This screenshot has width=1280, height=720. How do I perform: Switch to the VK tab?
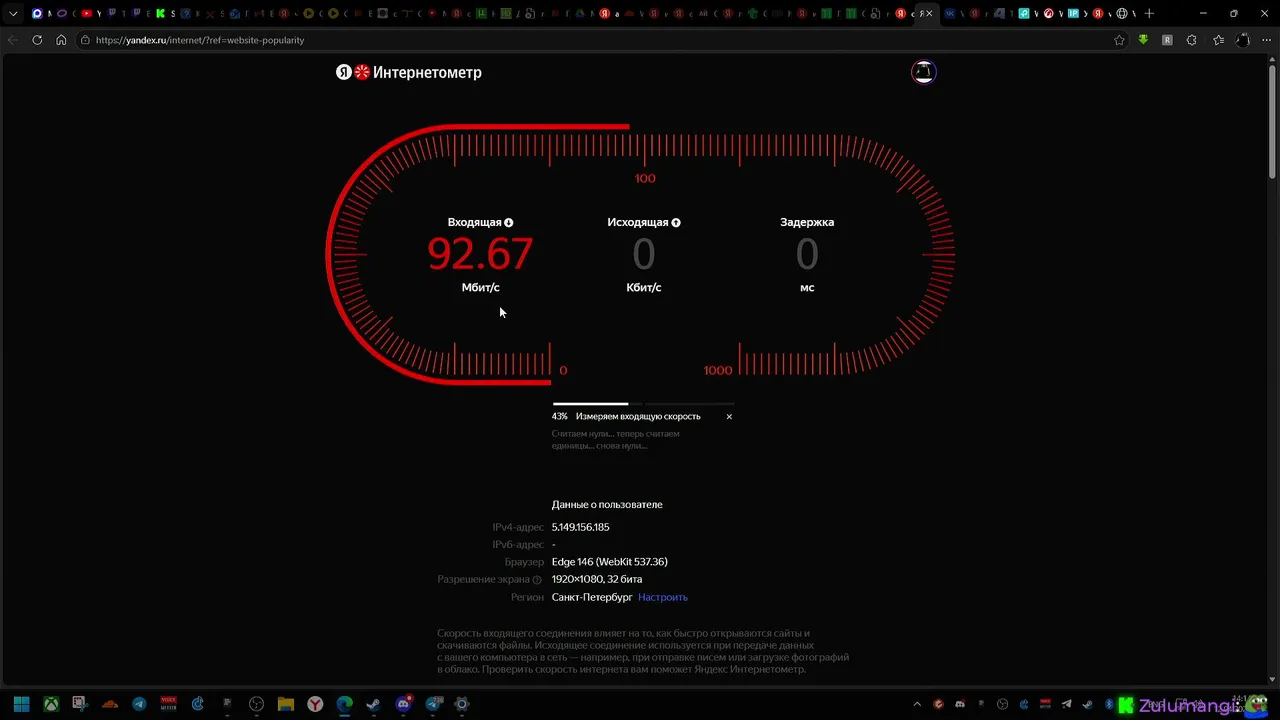950,13
